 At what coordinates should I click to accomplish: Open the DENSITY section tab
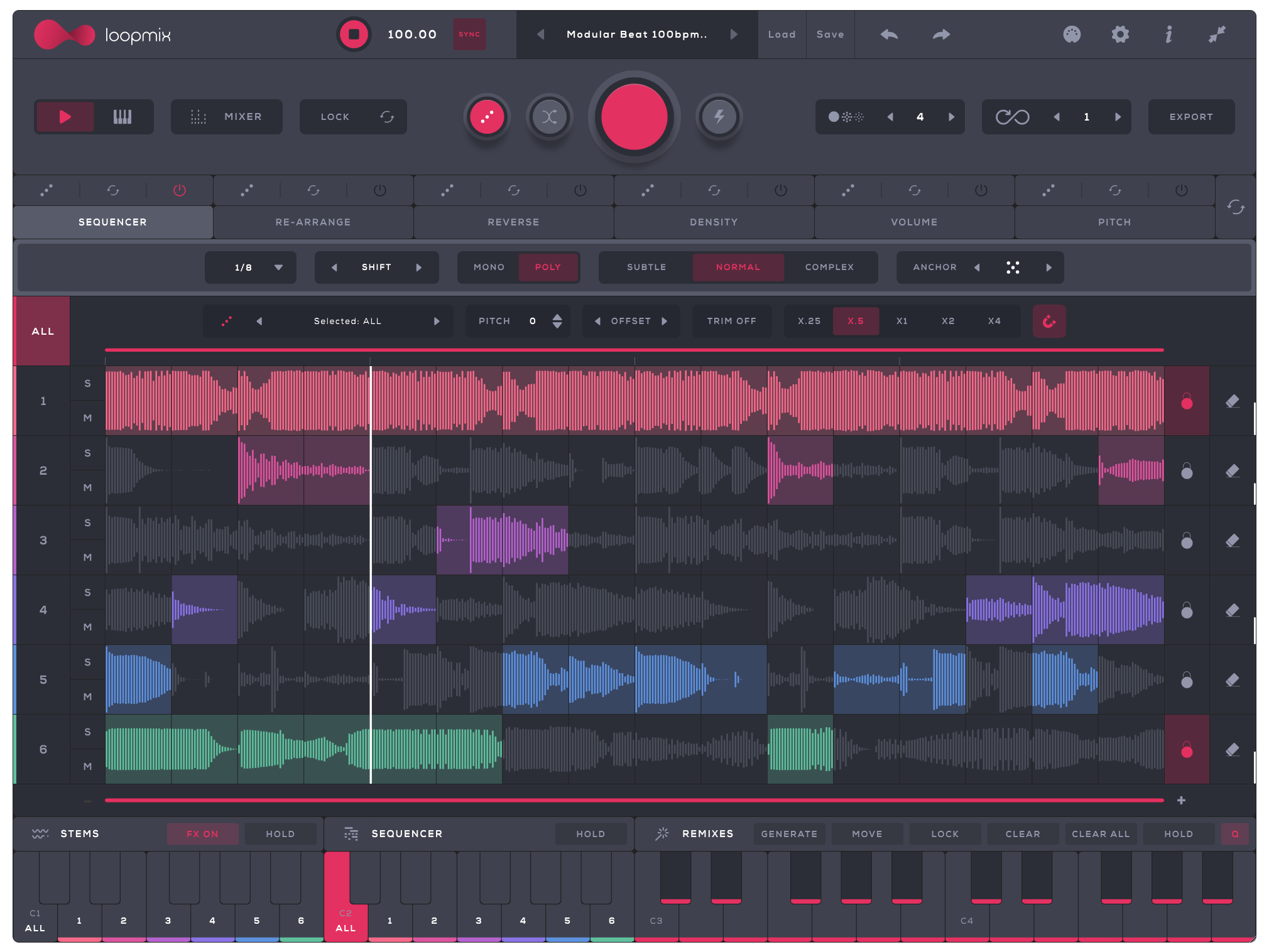pos(713,222)
